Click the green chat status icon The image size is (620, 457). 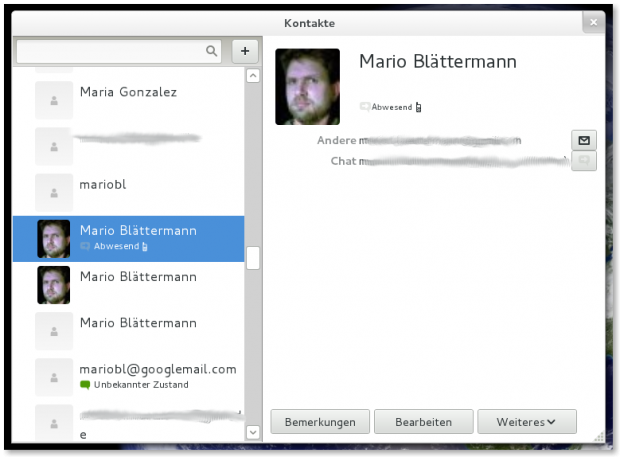pyautogui.click(x=85, y=385)
